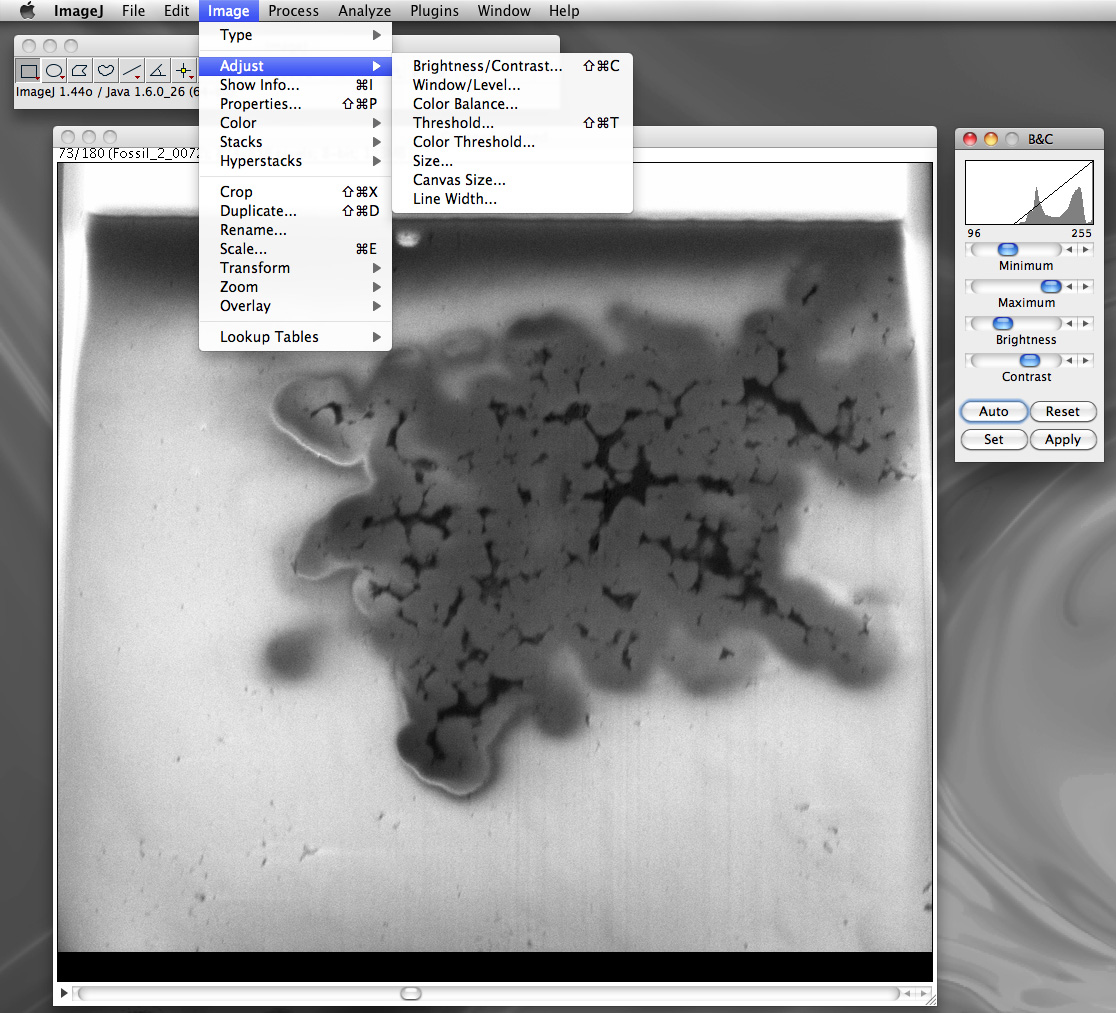This screenshot has width=1116, height=1013.
Task: Choose Scale... from the Image menu
Action: 295,249
